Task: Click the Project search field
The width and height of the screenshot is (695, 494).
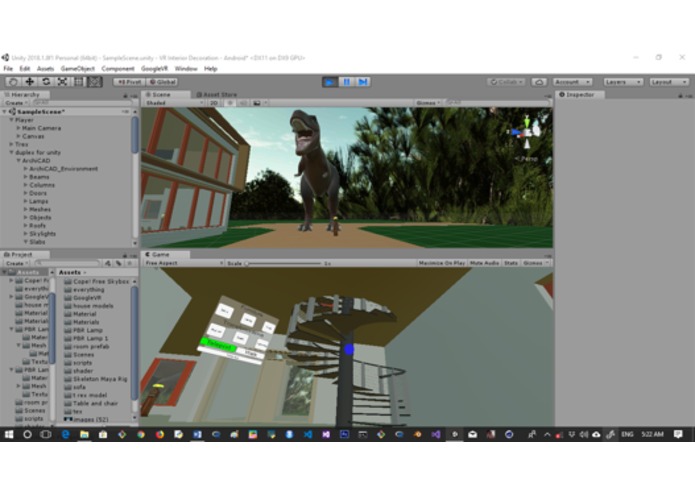Action: pyautogui.click(x=68, y=263)
